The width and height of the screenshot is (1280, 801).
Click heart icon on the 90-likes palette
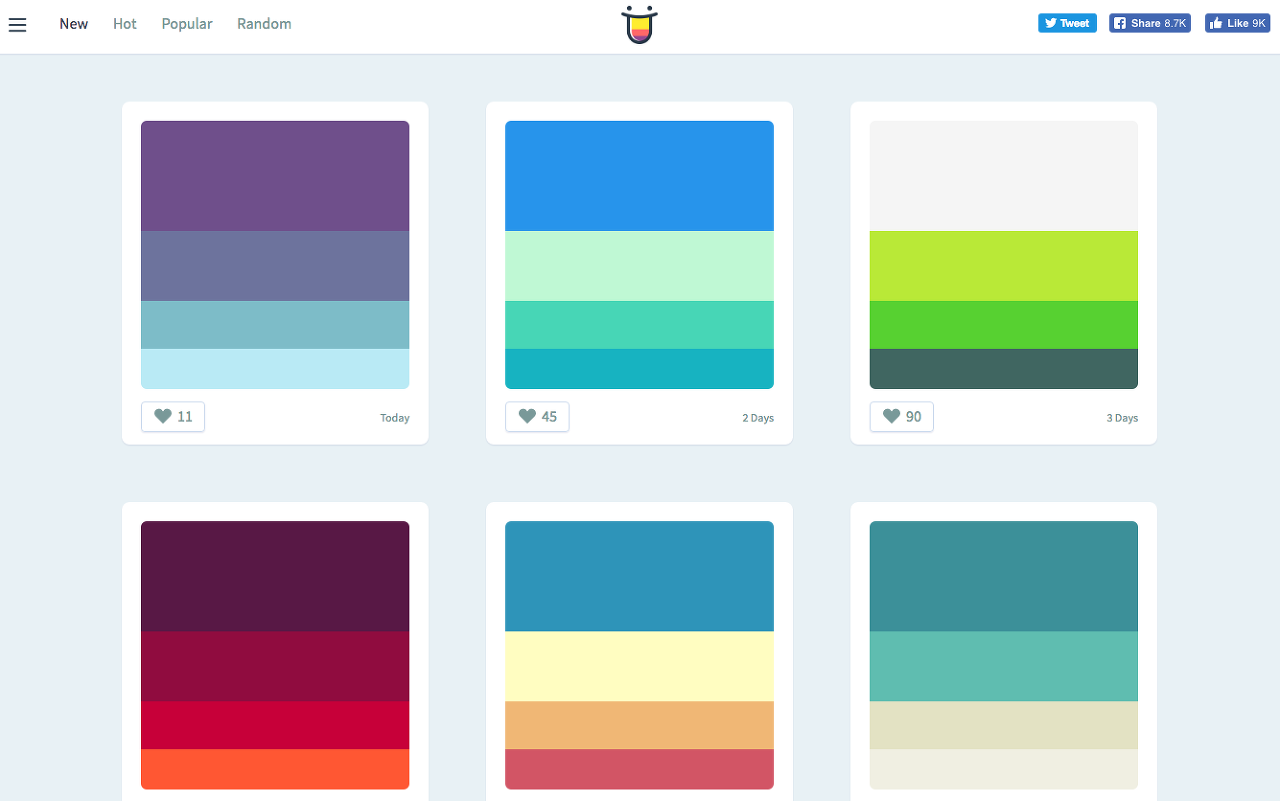coord(891,417)
